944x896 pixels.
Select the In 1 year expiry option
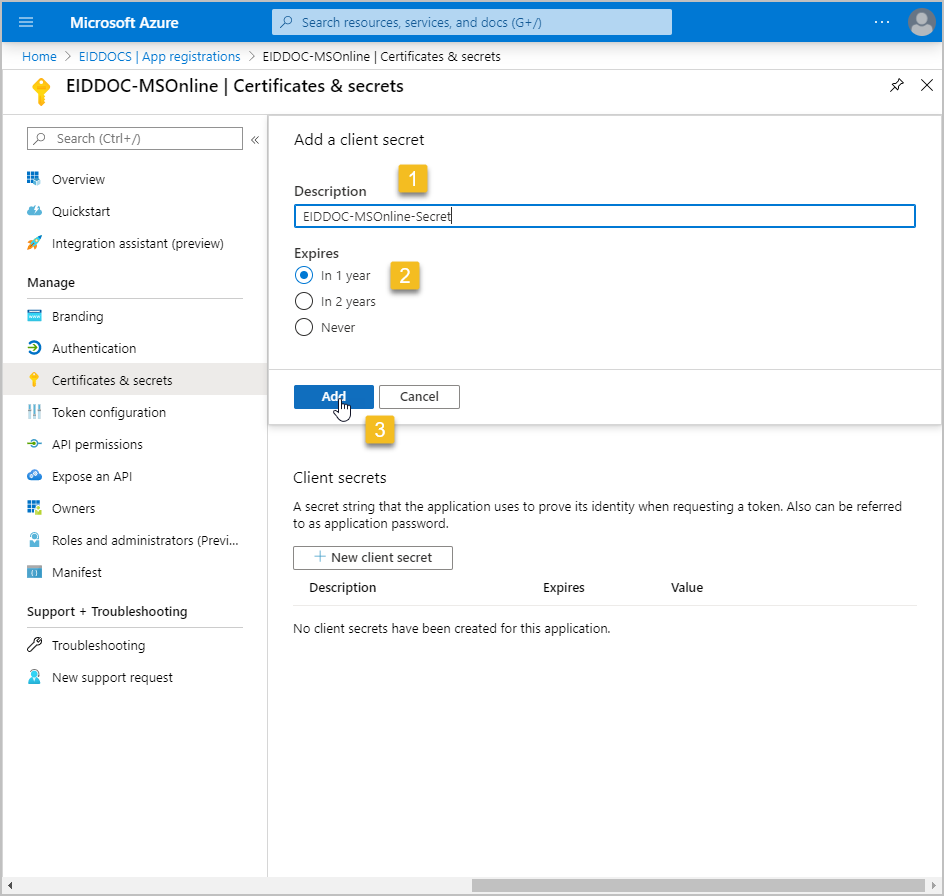click(x=304, y=275)
